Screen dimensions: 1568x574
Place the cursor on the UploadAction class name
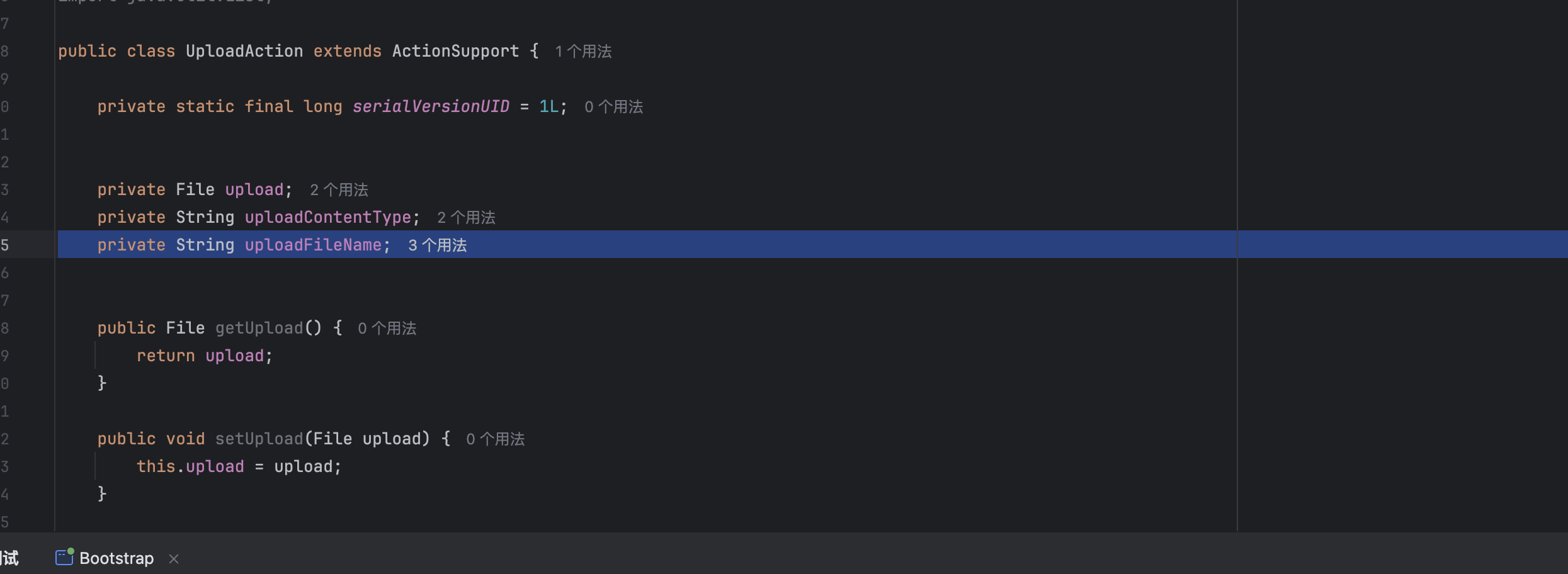pos(244,52)
